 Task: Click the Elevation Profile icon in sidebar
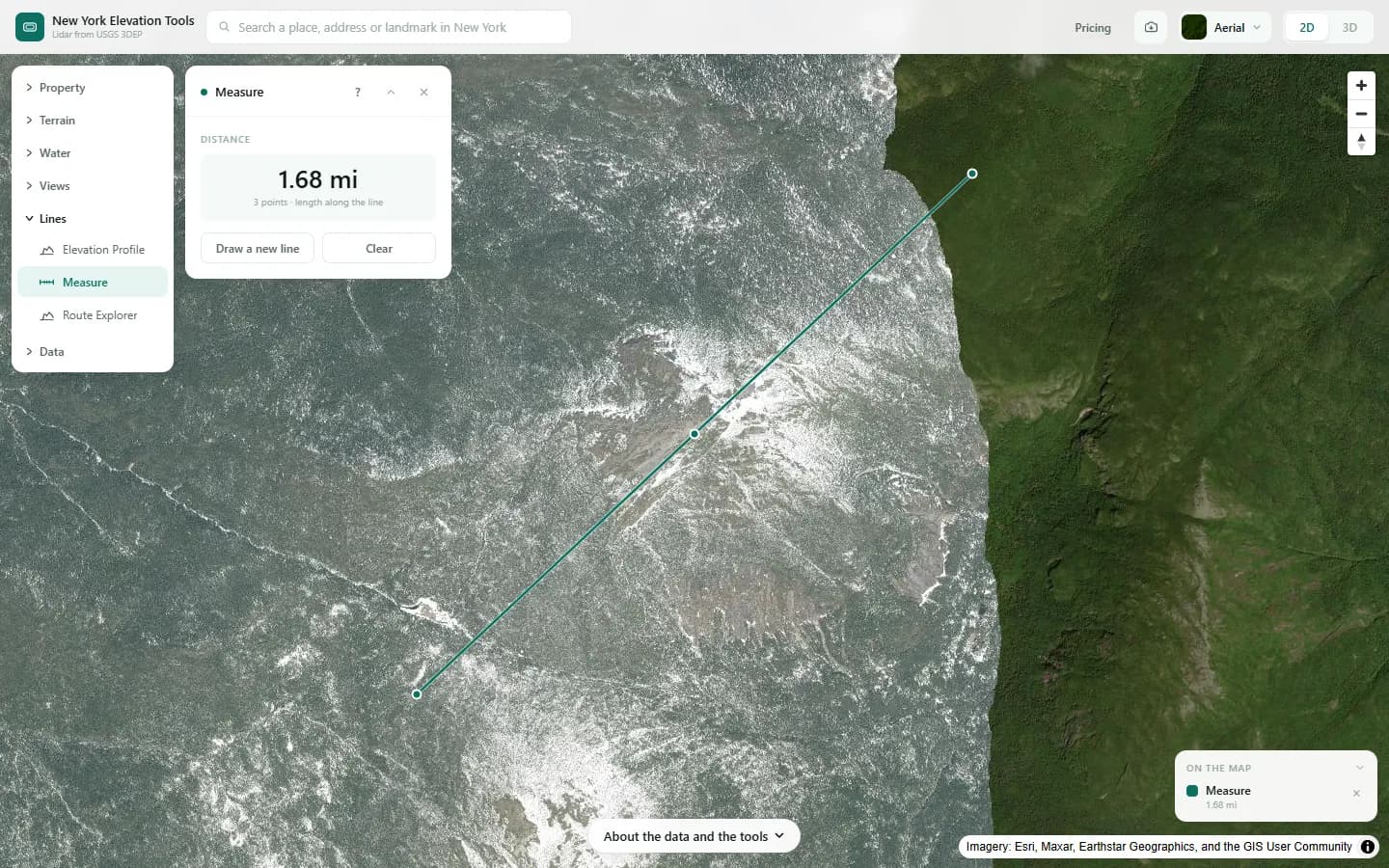47,250
